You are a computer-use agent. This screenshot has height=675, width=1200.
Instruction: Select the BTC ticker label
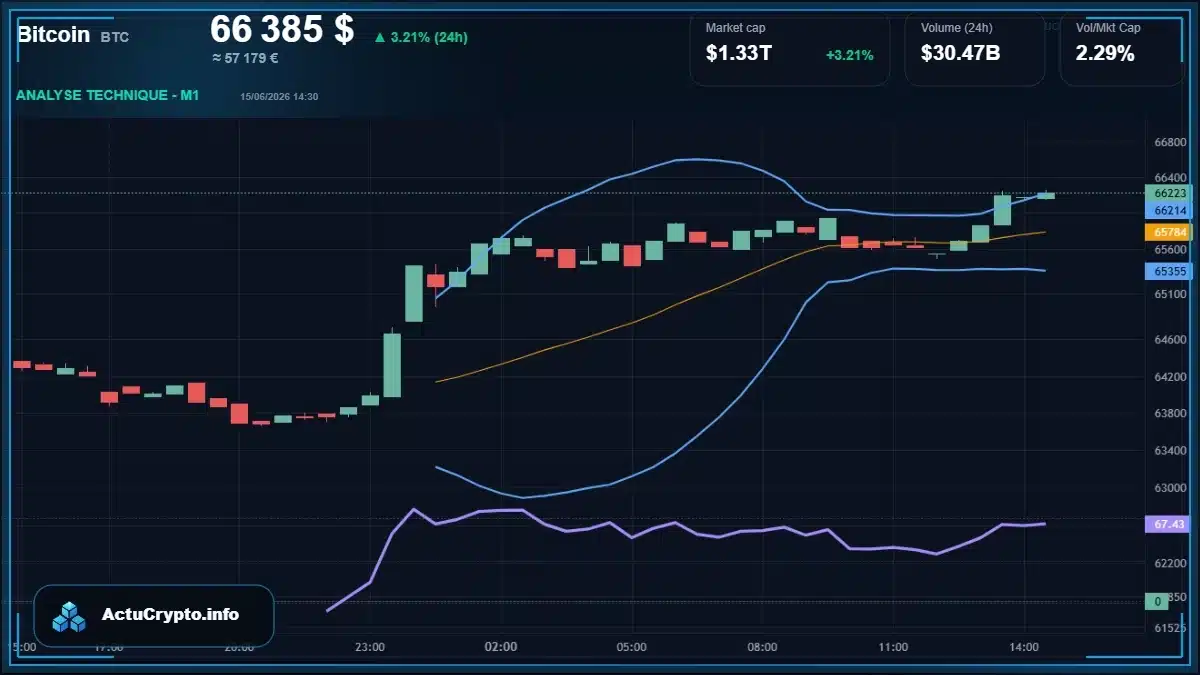(x=115, y=37)
